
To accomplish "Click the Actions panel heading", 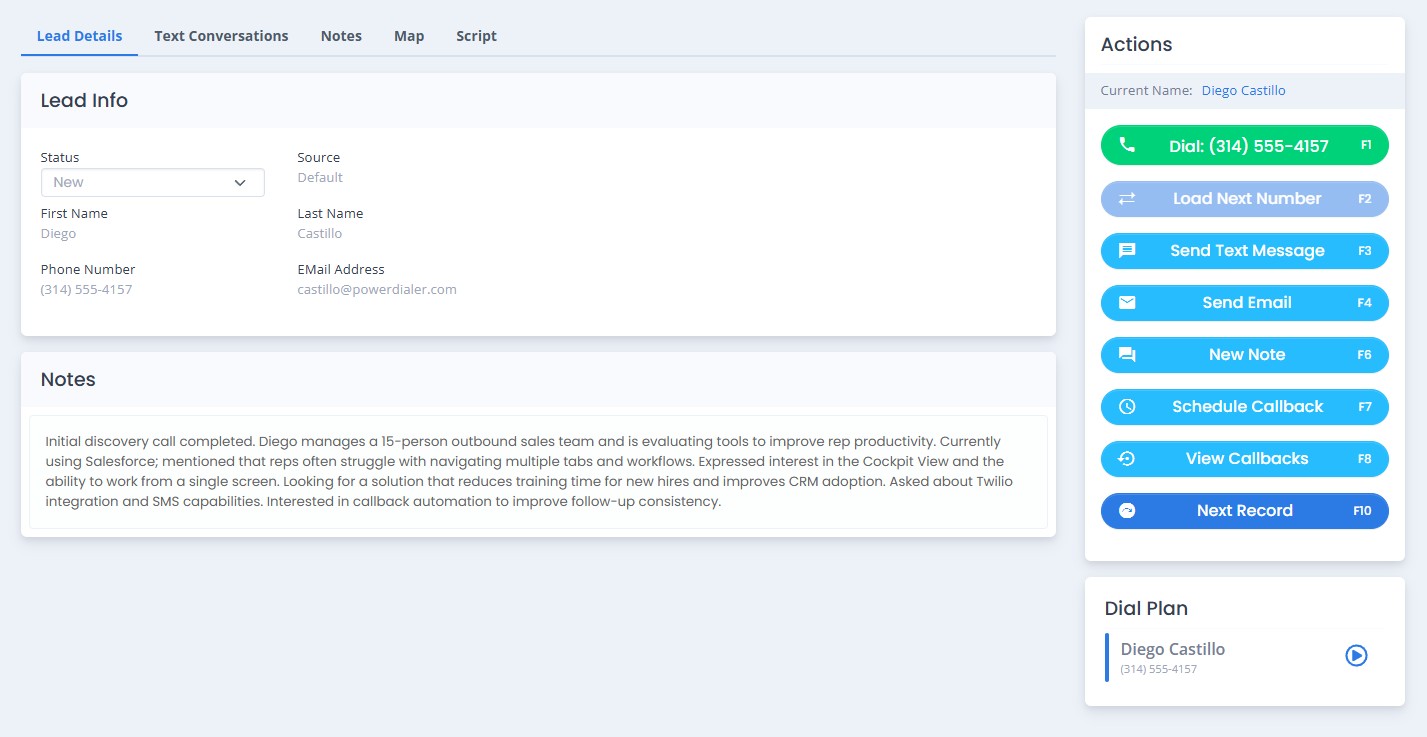I will (1136, 44).
